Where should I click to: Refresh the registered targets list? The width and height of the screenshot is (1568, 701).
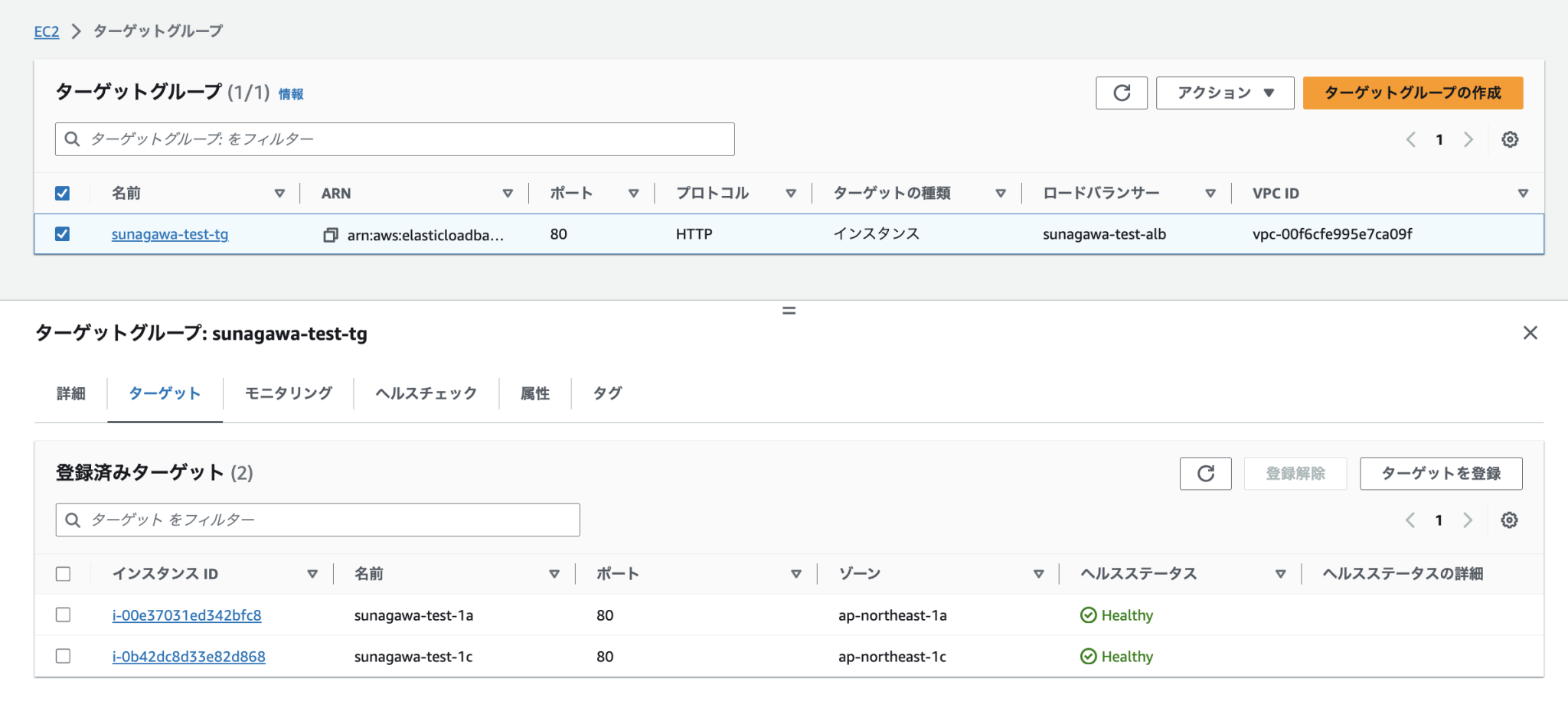pyautogui.click(x=1205, y=474)
